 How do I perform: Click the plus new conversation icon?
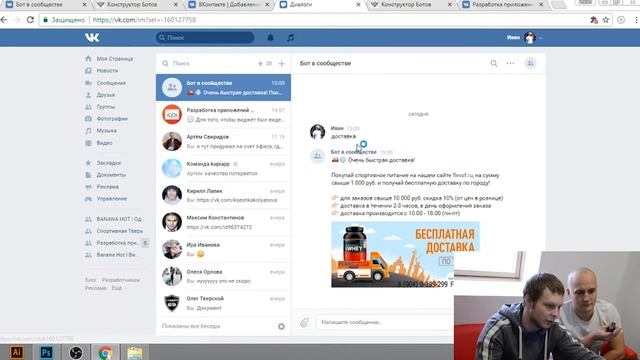(282, 64)
